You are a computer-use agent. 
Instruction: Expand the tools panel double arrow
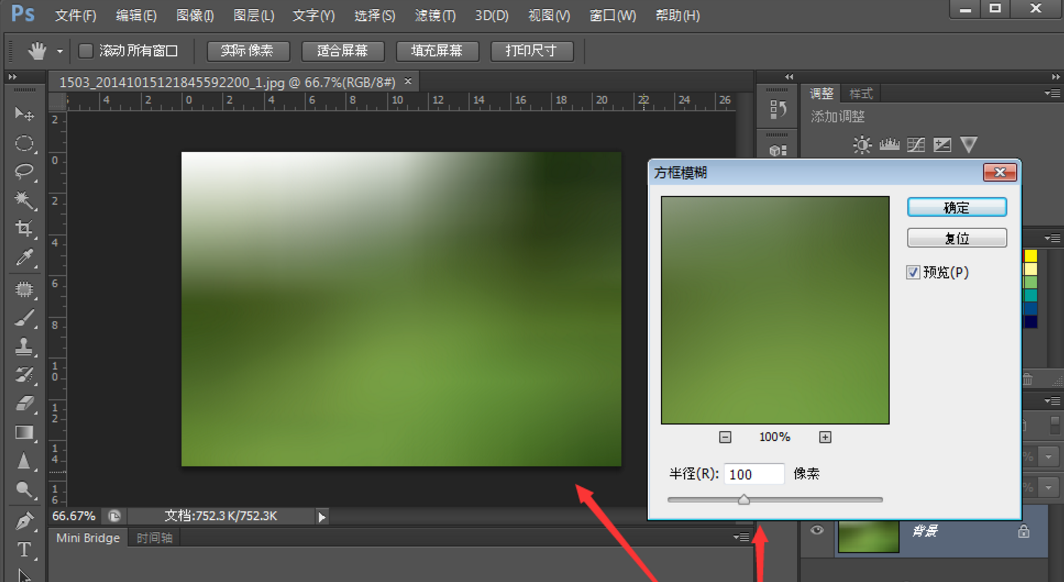point(13,77)
